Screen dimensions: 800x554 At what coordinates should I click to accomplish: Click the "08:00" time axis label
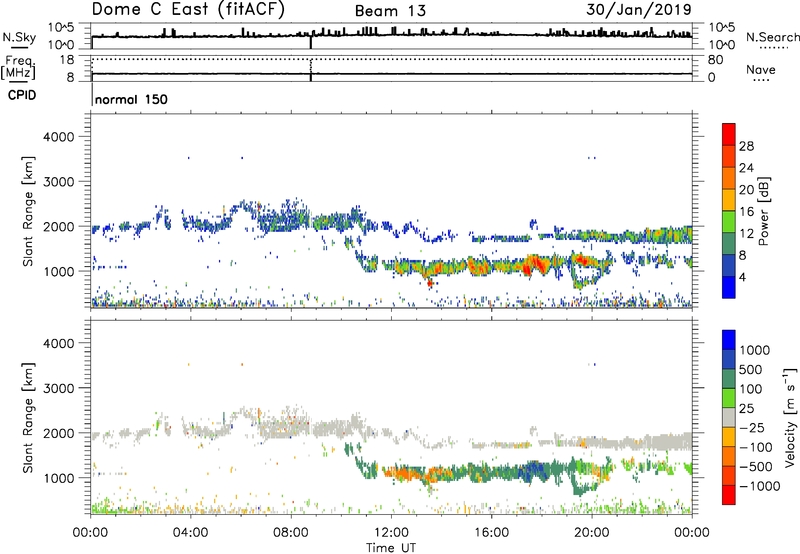[x=291, y=533]
